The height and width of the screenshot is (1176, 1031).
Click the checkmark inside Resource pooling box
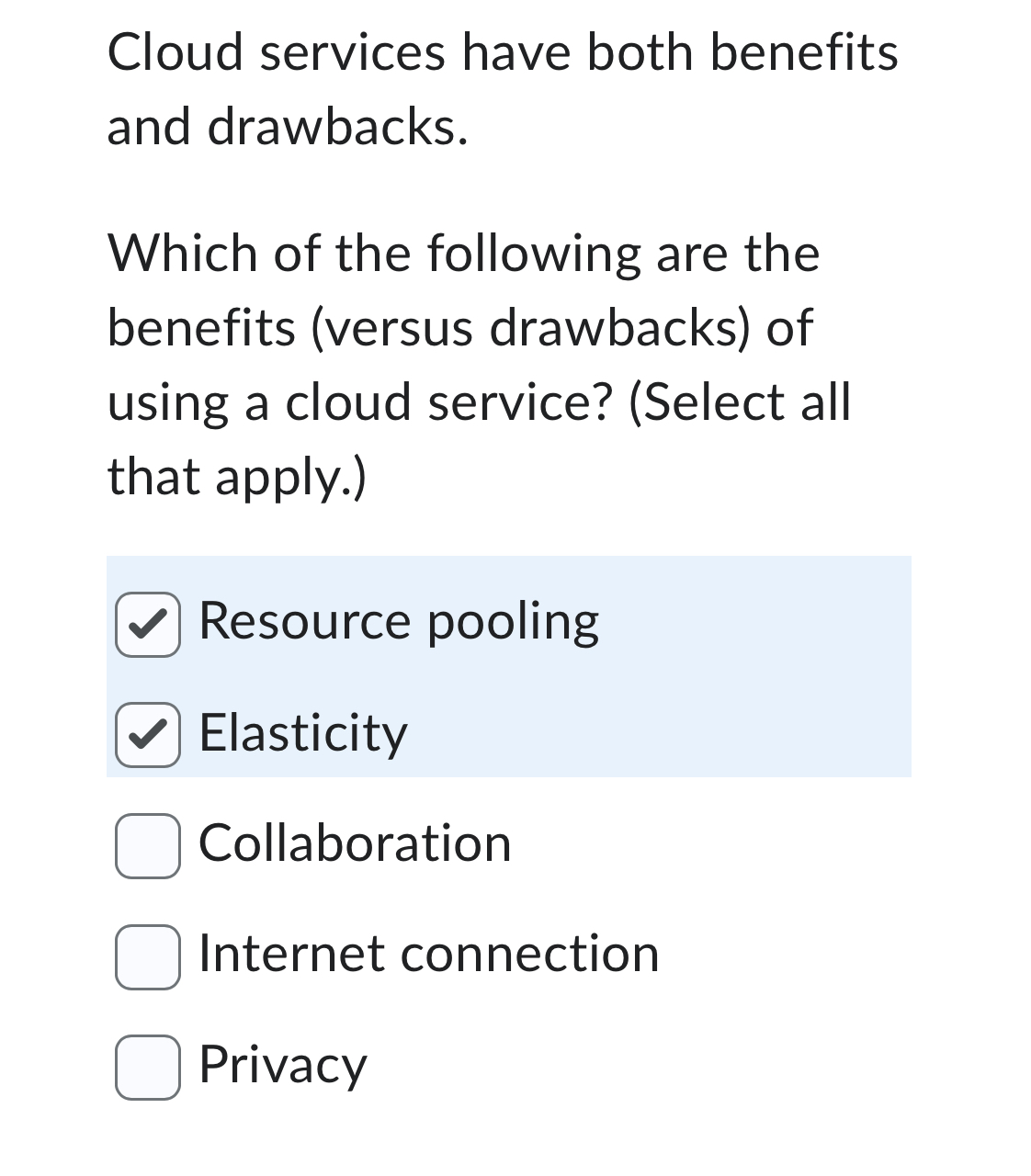(147, 623)
